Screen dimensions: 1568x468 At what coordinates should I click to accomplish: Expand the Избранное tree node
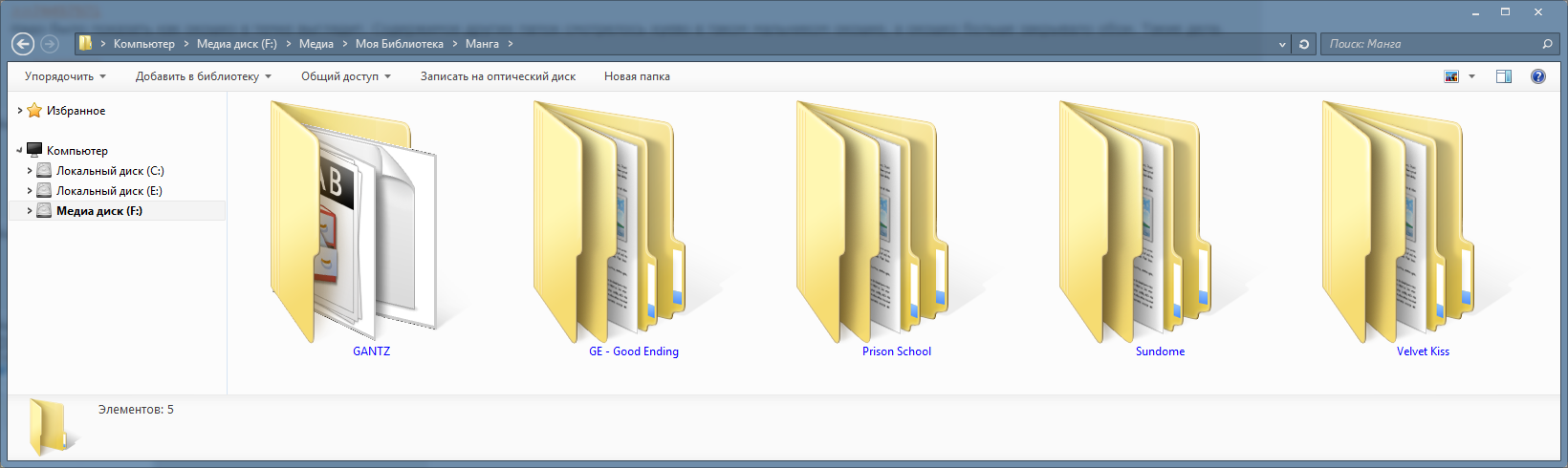[x=20, y=111]
